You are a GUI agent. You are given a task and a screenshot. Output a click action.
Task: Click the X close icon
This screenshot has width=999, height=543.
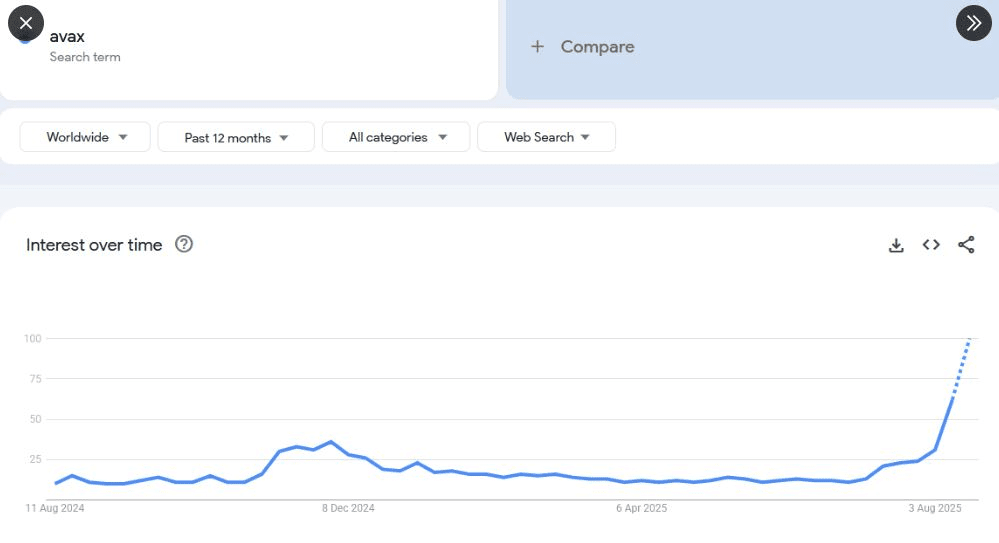(x=25, y=23)
